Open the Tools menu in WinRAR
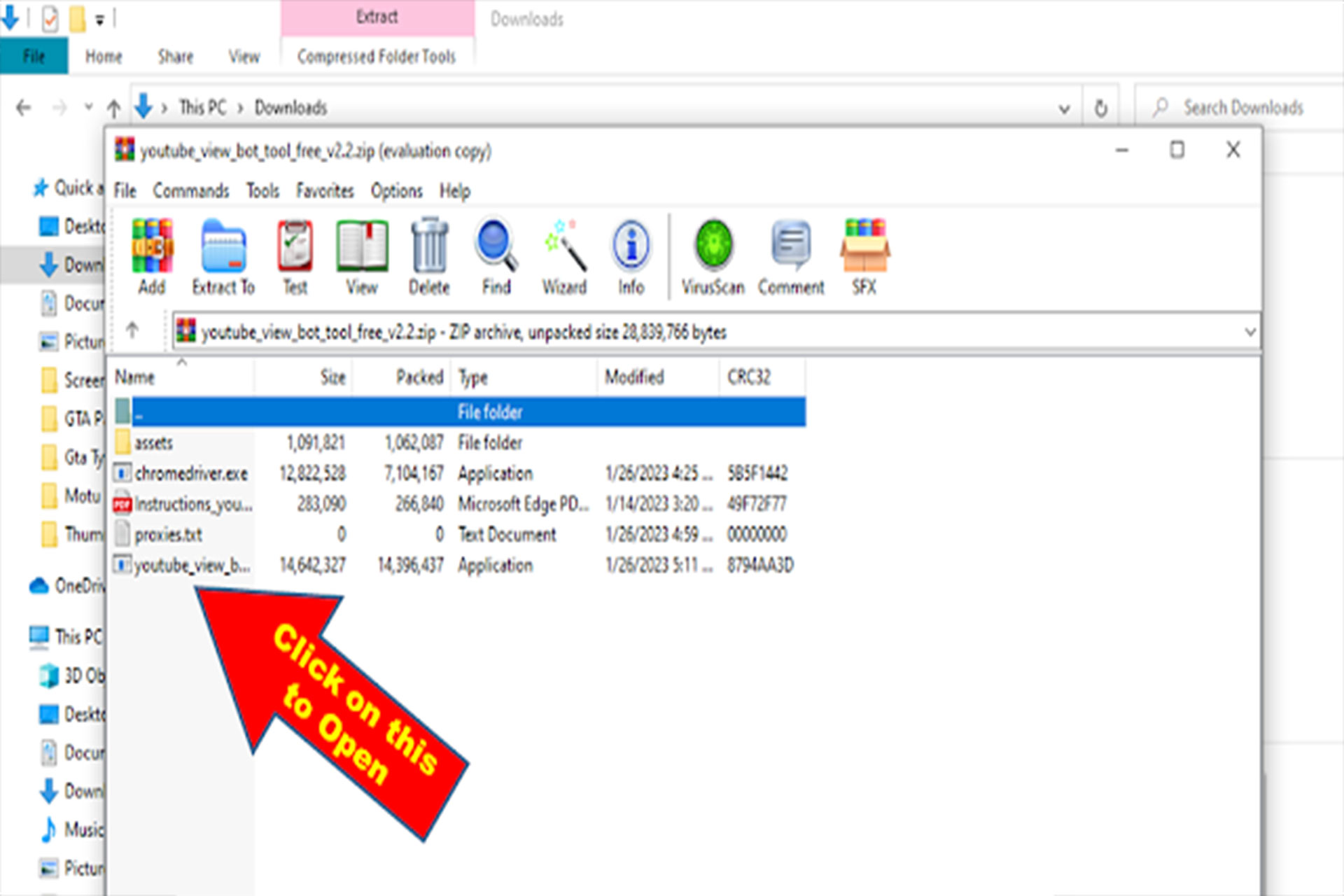This screenshot has height=896, width=1344. click(262, 190)
